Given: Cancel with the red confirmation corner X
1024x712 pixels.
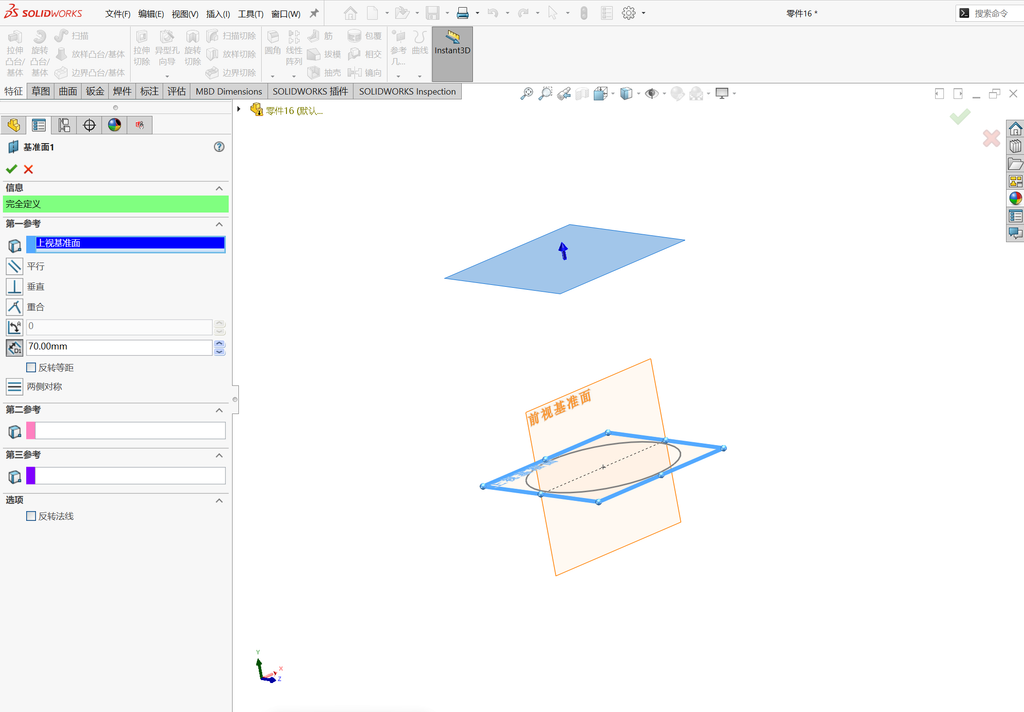Looking at the screenshot, I should (991, 138).
